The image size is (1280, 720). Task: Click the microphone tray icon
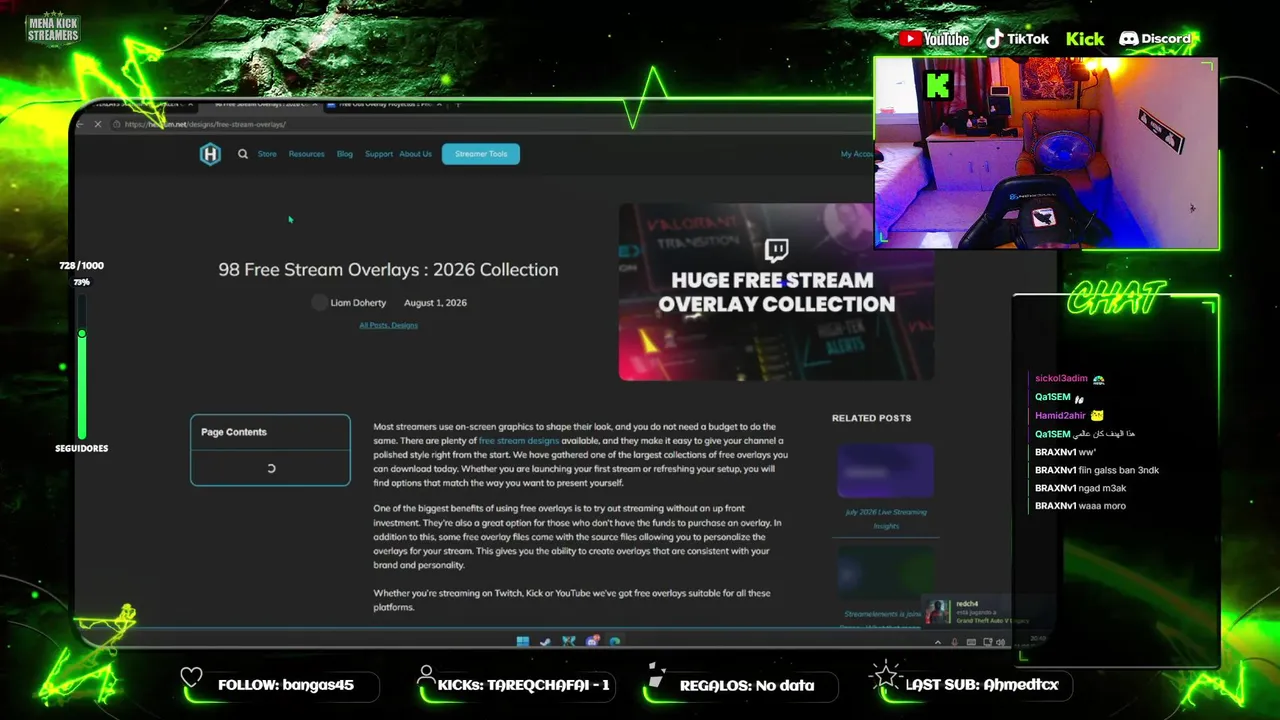point(955,642)
